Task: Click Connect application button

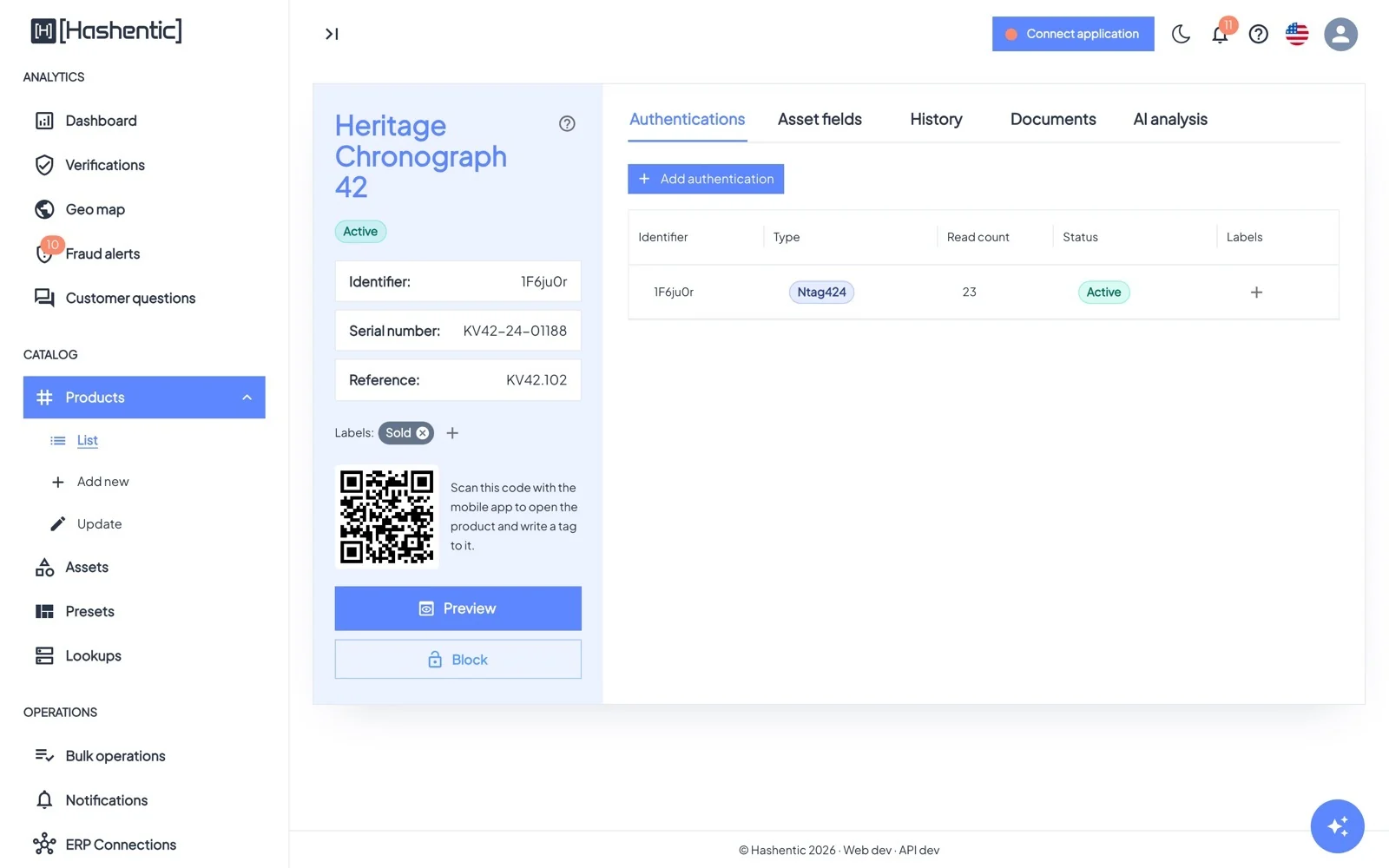Action: coord(1073,34)
